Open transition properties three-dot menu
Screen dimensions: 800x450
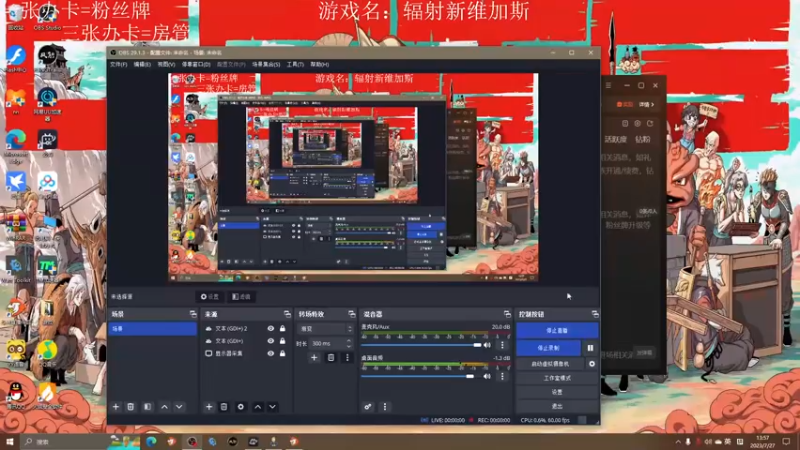[347, 358]
